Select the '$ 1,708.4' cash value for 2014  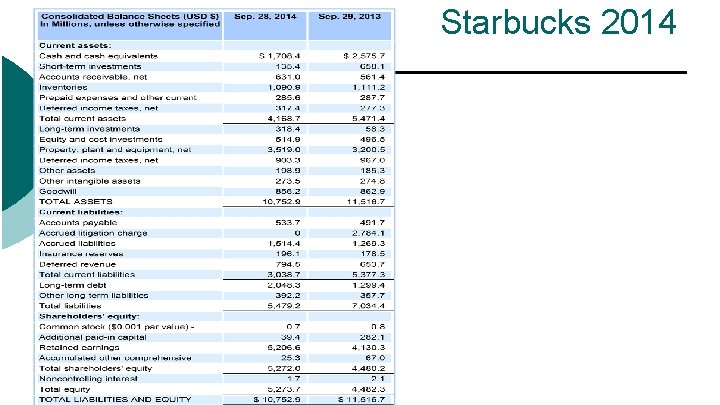tap(280, 56)
